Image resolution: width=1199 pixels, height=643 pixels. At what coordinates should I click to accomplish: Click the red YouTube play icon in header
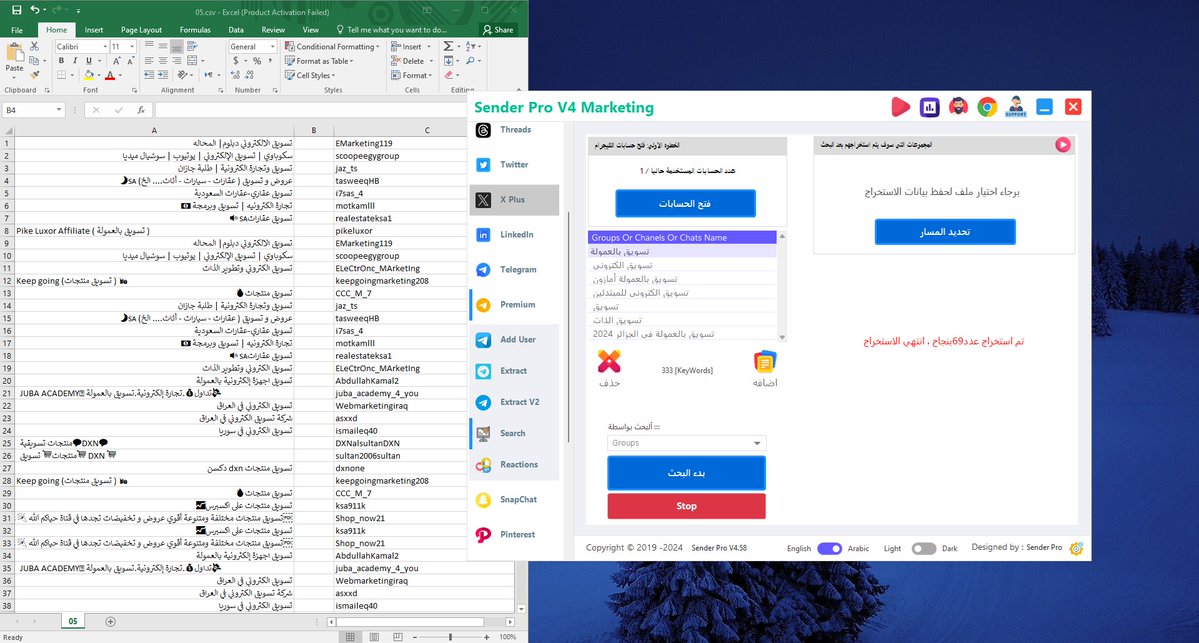coord(900,107)
